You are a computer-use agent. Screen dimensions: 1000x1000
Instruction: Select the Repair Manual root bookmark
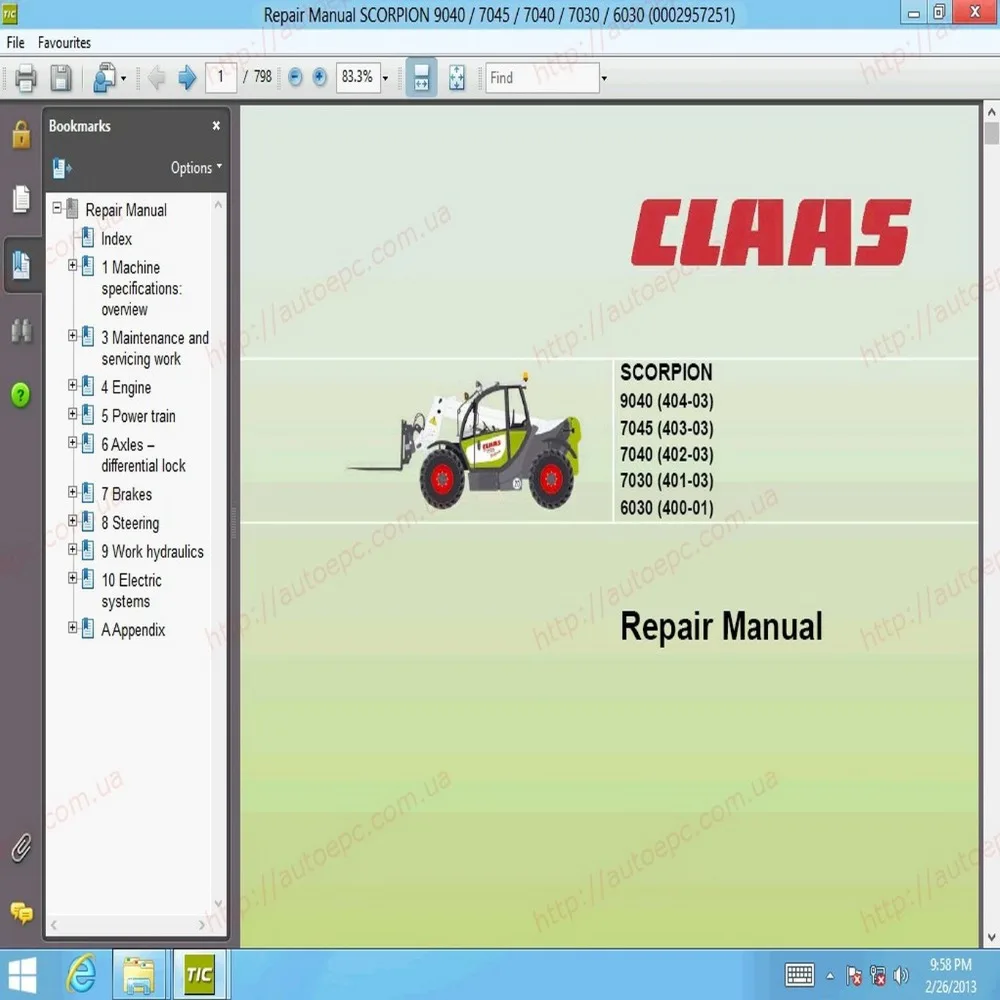[126, 210]
